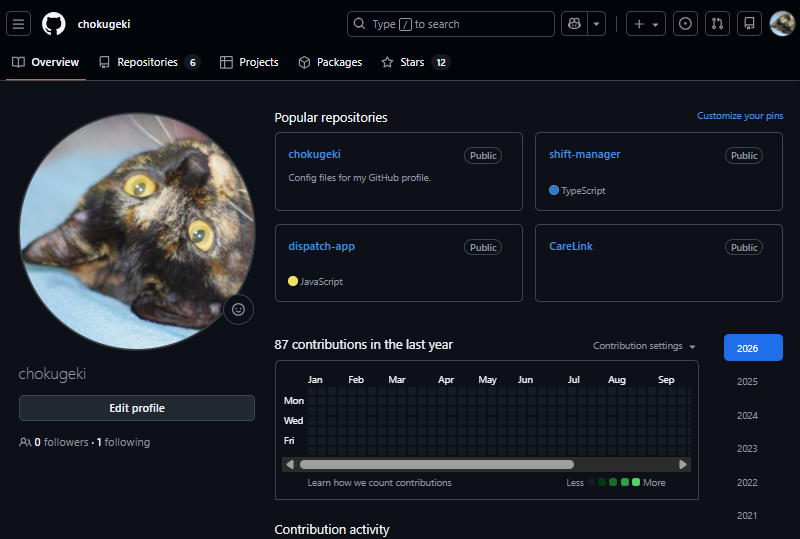800x539 pixels.
Task: Click the contribution graph horizontal scrollbar
Action: pyautogui.click(x=437, y=464)
